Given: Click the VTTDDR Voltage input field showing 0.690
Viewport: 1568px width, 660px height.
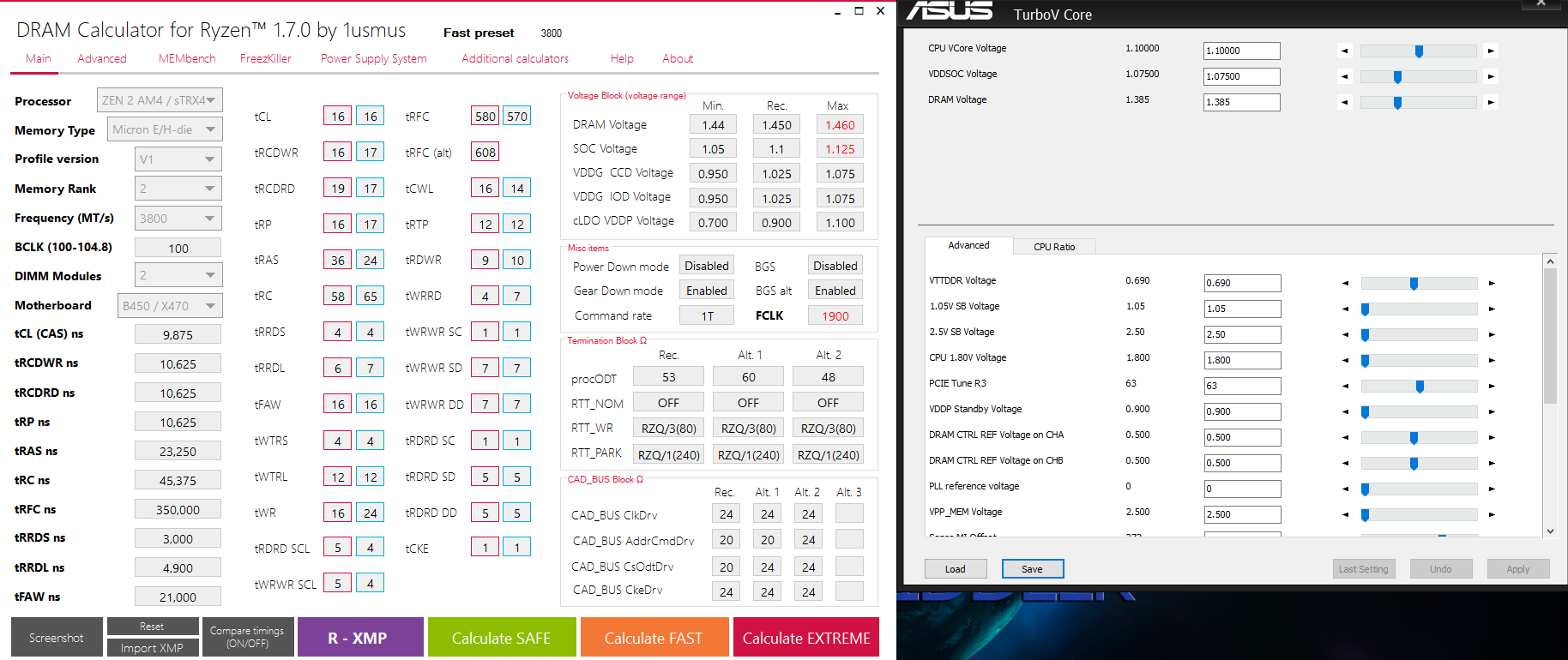Looking at the screenshot, I should click(1242, 283).
